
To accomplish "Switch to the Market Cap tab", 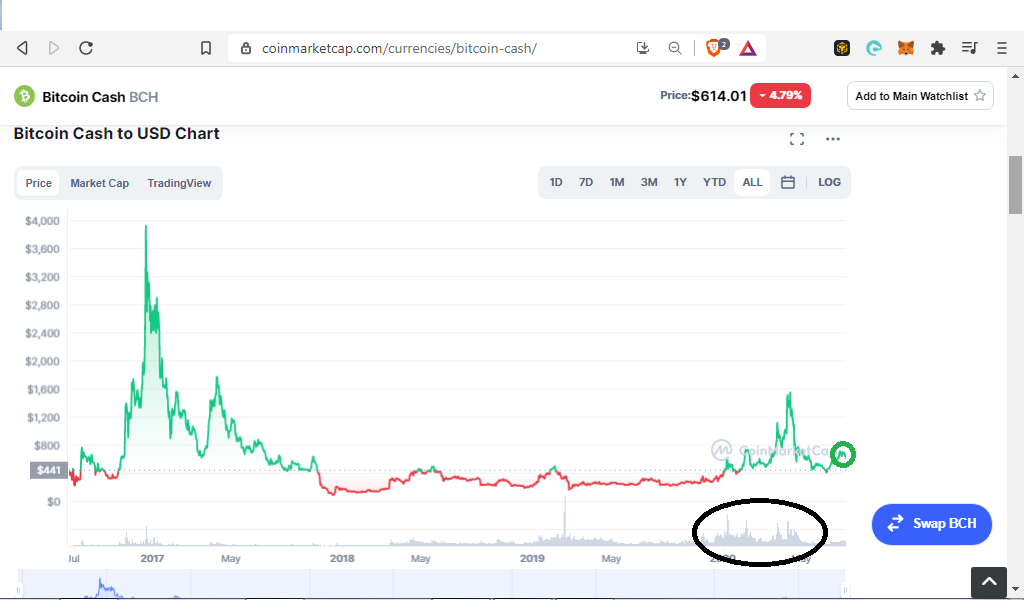I will (x=99, y=183).
